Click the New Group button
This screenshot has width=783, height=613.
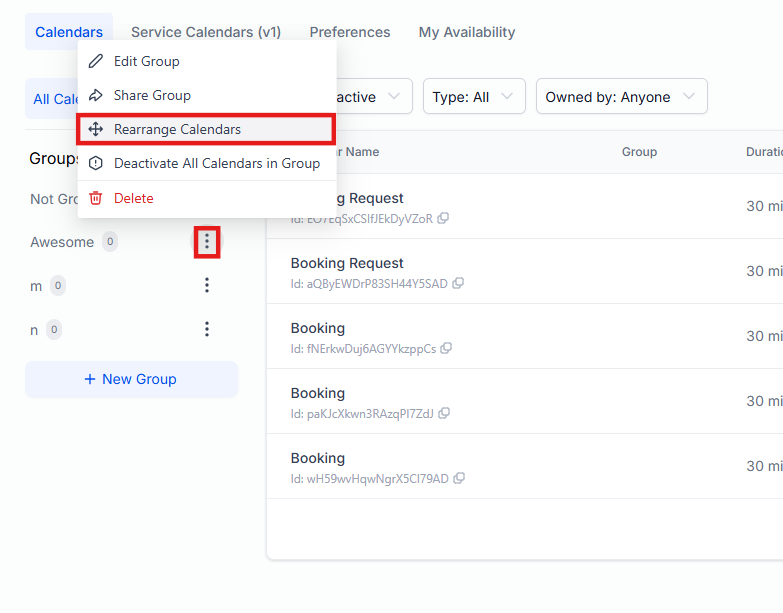(131, 379)
